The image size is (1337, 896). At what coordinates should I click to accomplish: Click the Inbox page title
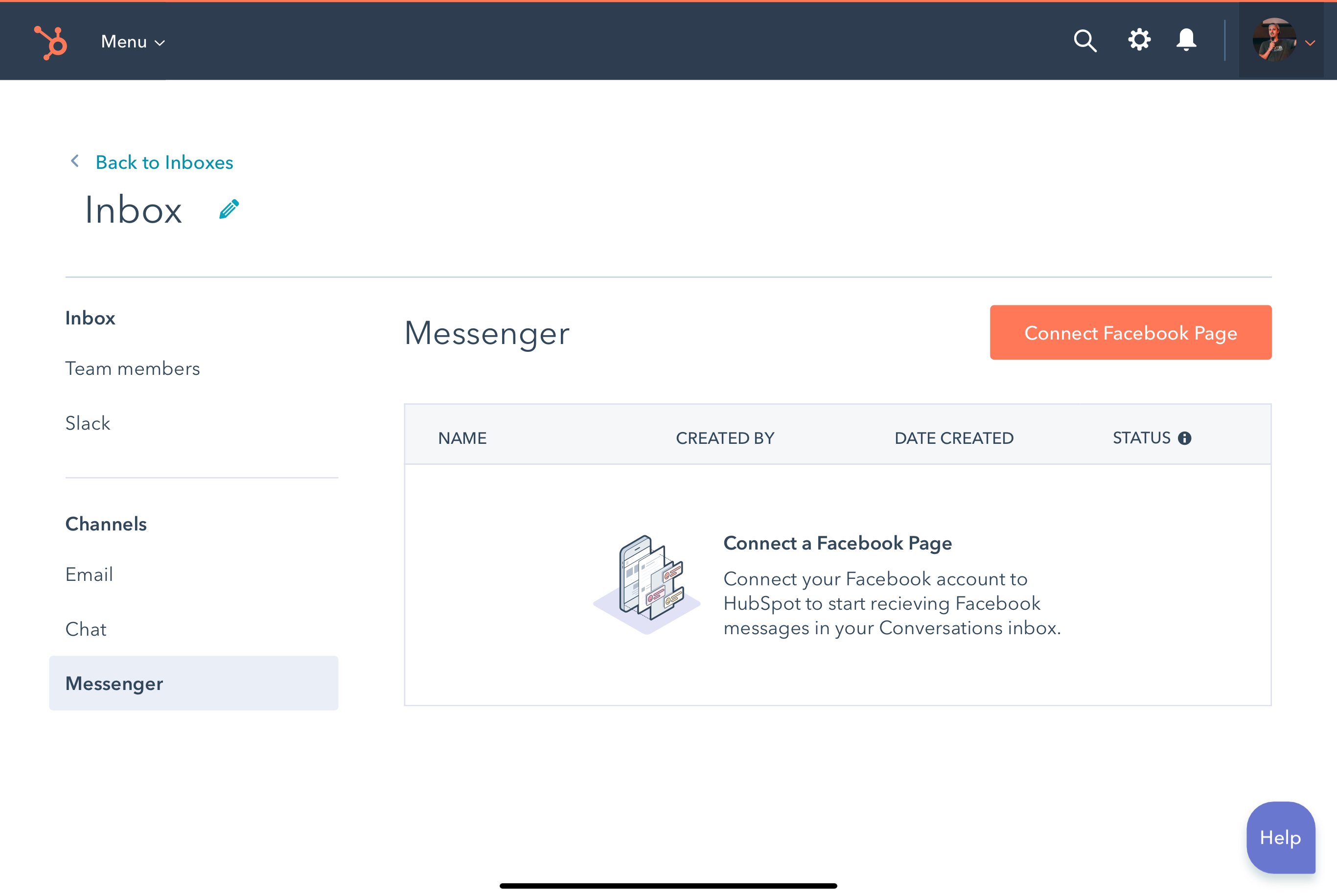(x=133, y=210)
